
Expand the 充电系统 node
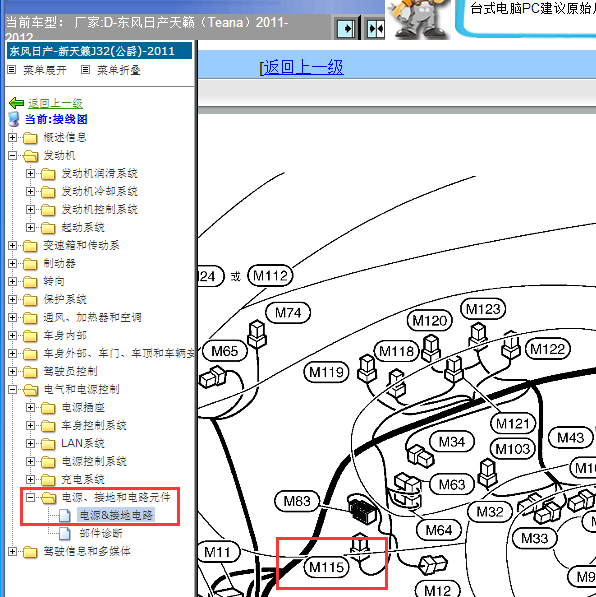(30, 479)
